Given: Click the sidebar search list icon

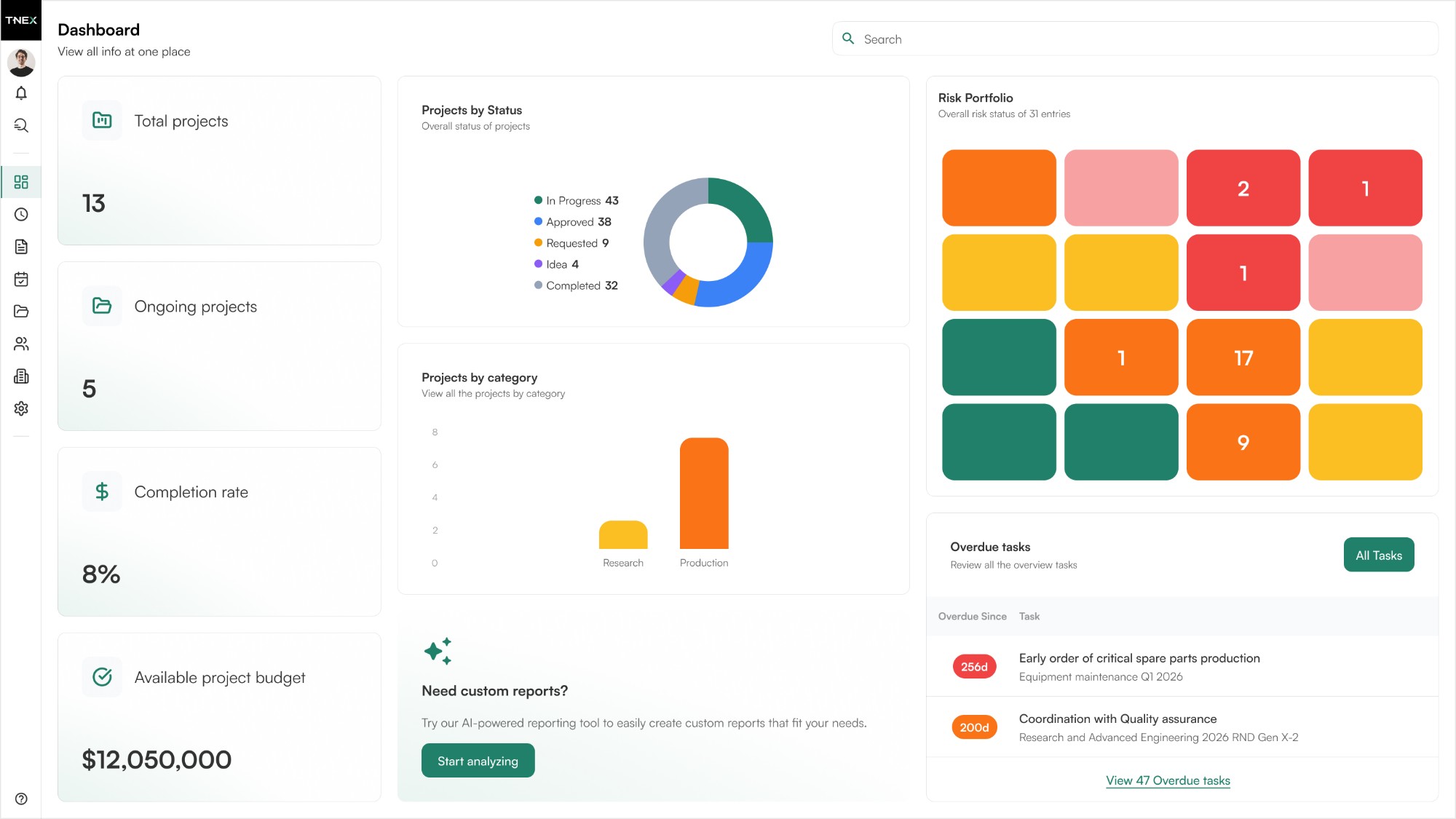Looking at the screenshot, I should coord(21,125).
